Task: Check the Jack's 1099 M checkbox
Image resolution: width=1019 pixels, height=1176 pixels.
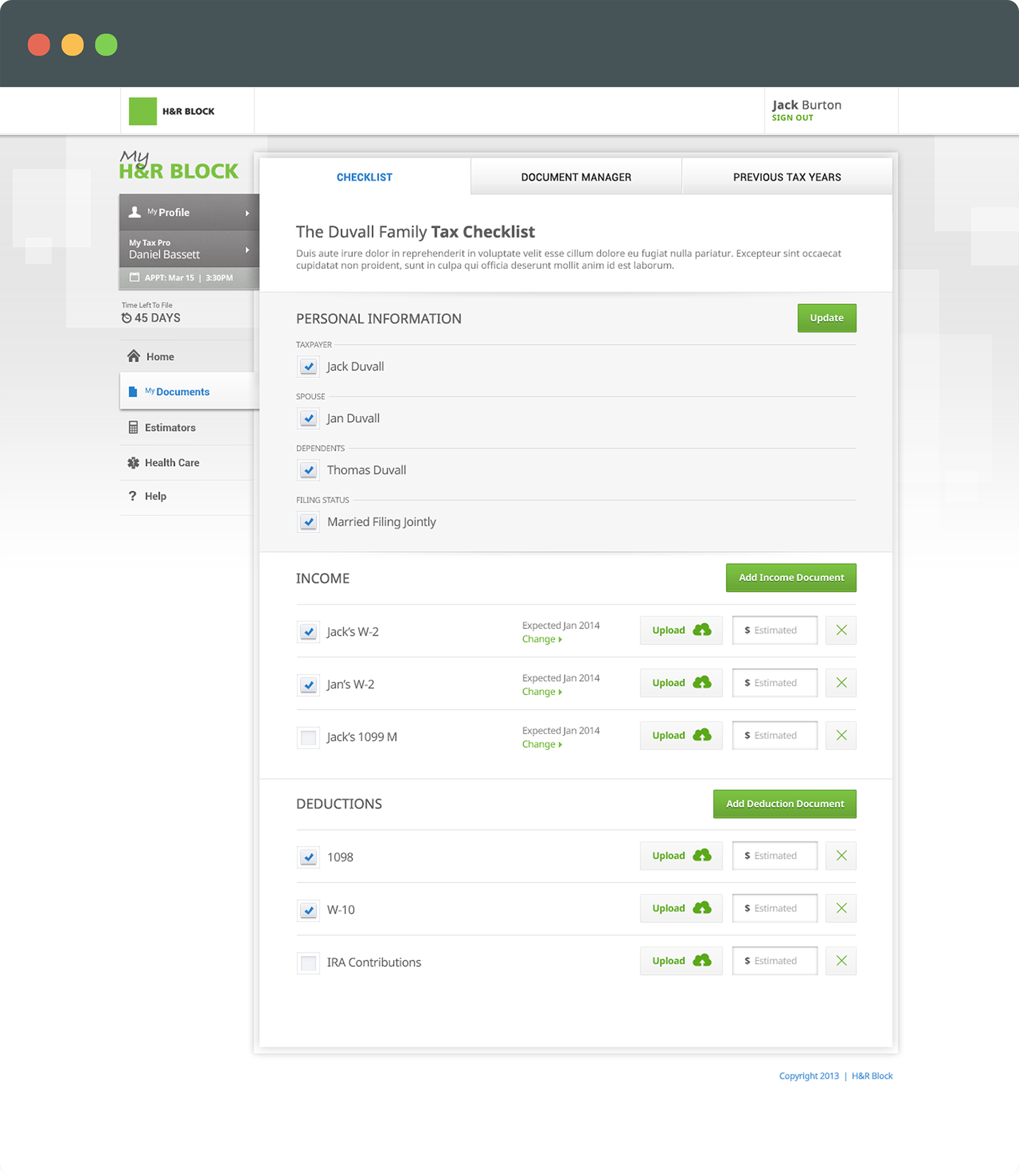Action: (308, 738)
